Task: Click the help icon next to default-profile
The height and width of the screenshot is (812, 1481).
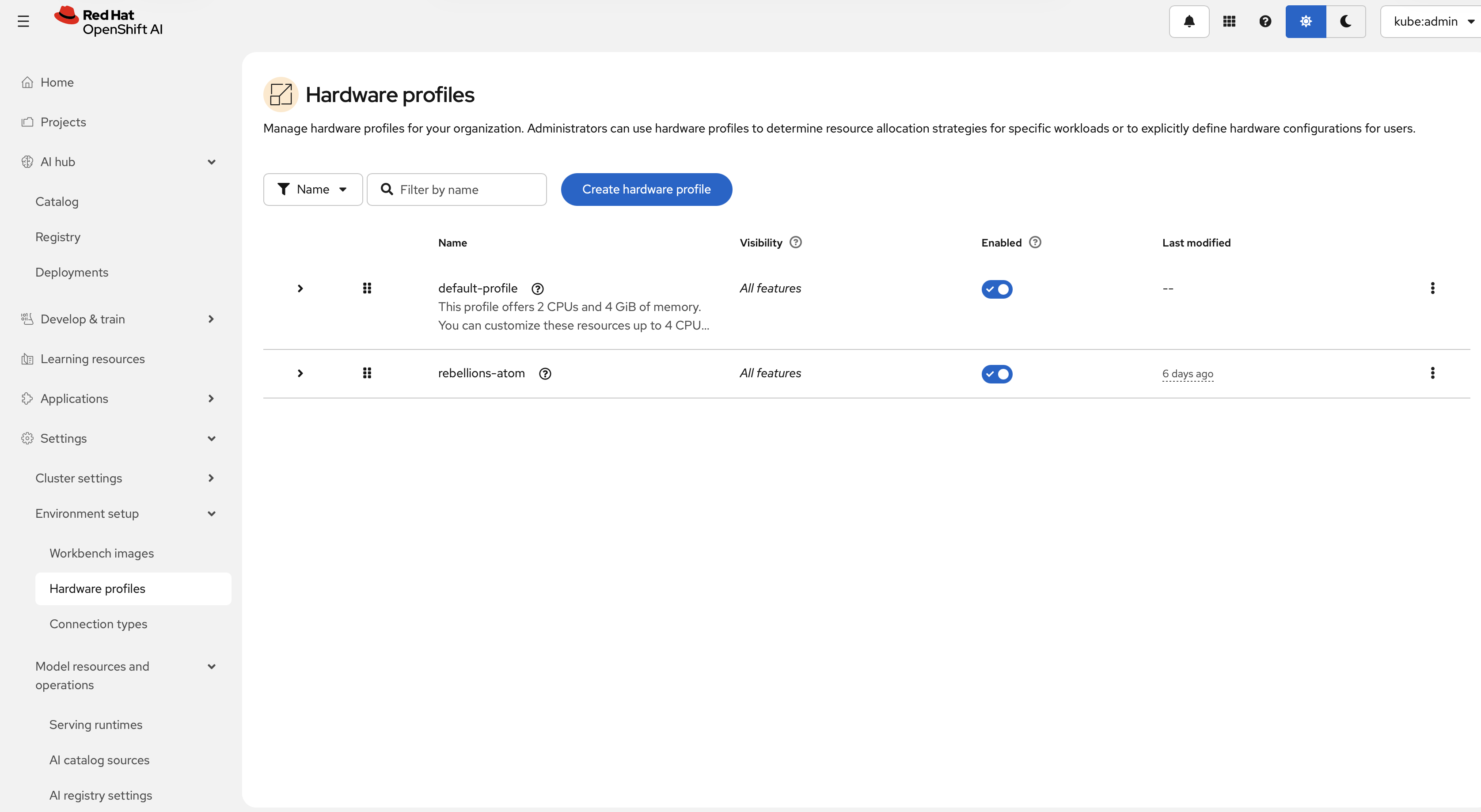Action: (x=537, y=288)
